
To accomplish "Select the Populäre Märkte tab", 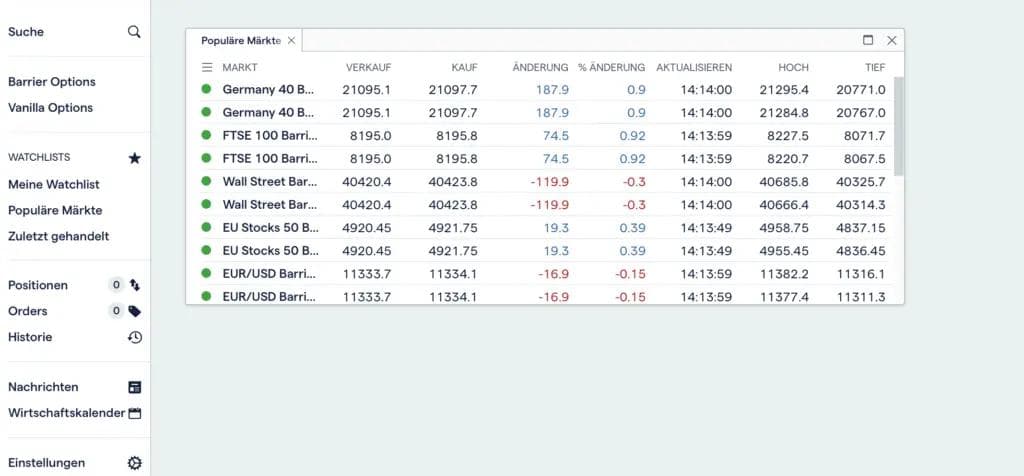I will pyautogui.click(x=241, y=40).
